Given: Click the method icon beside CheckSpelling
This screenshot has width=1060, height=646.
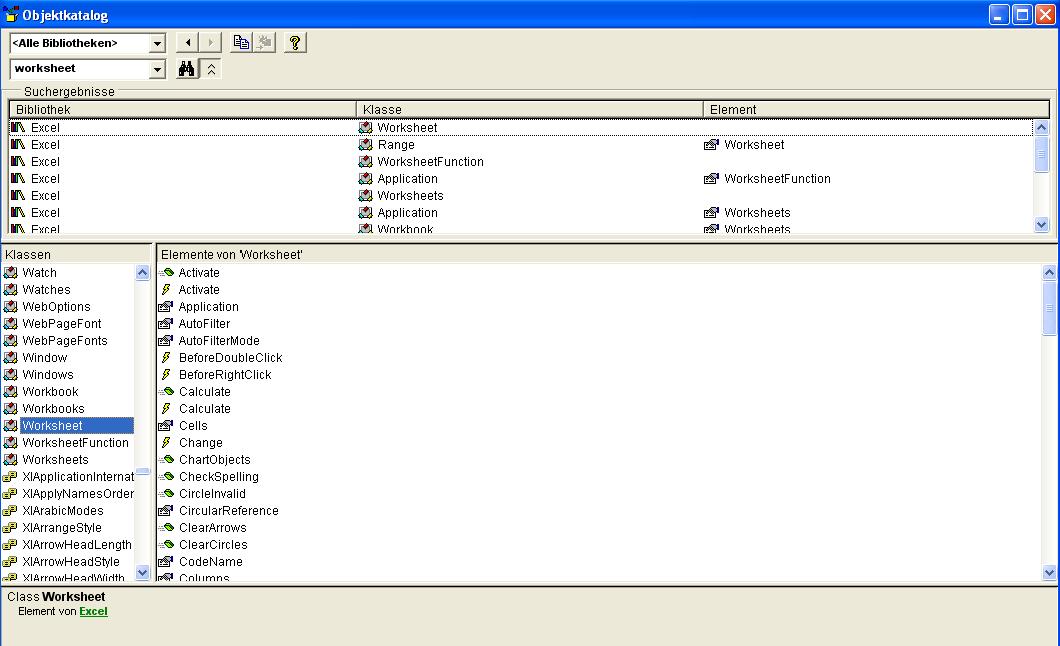Looking at the screenshot, I should [x=166, y=476].
